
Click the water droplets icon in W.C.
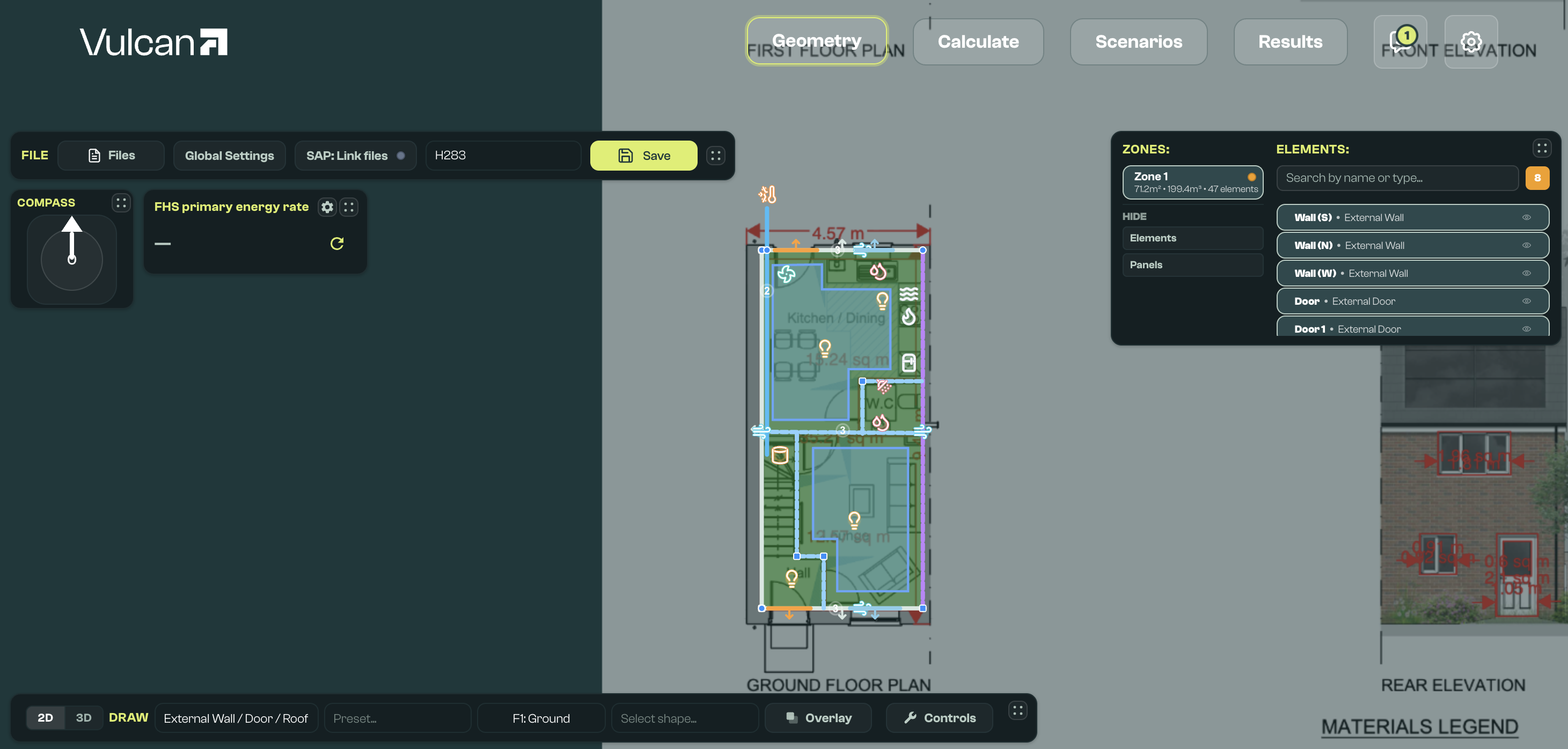(881, 422)
